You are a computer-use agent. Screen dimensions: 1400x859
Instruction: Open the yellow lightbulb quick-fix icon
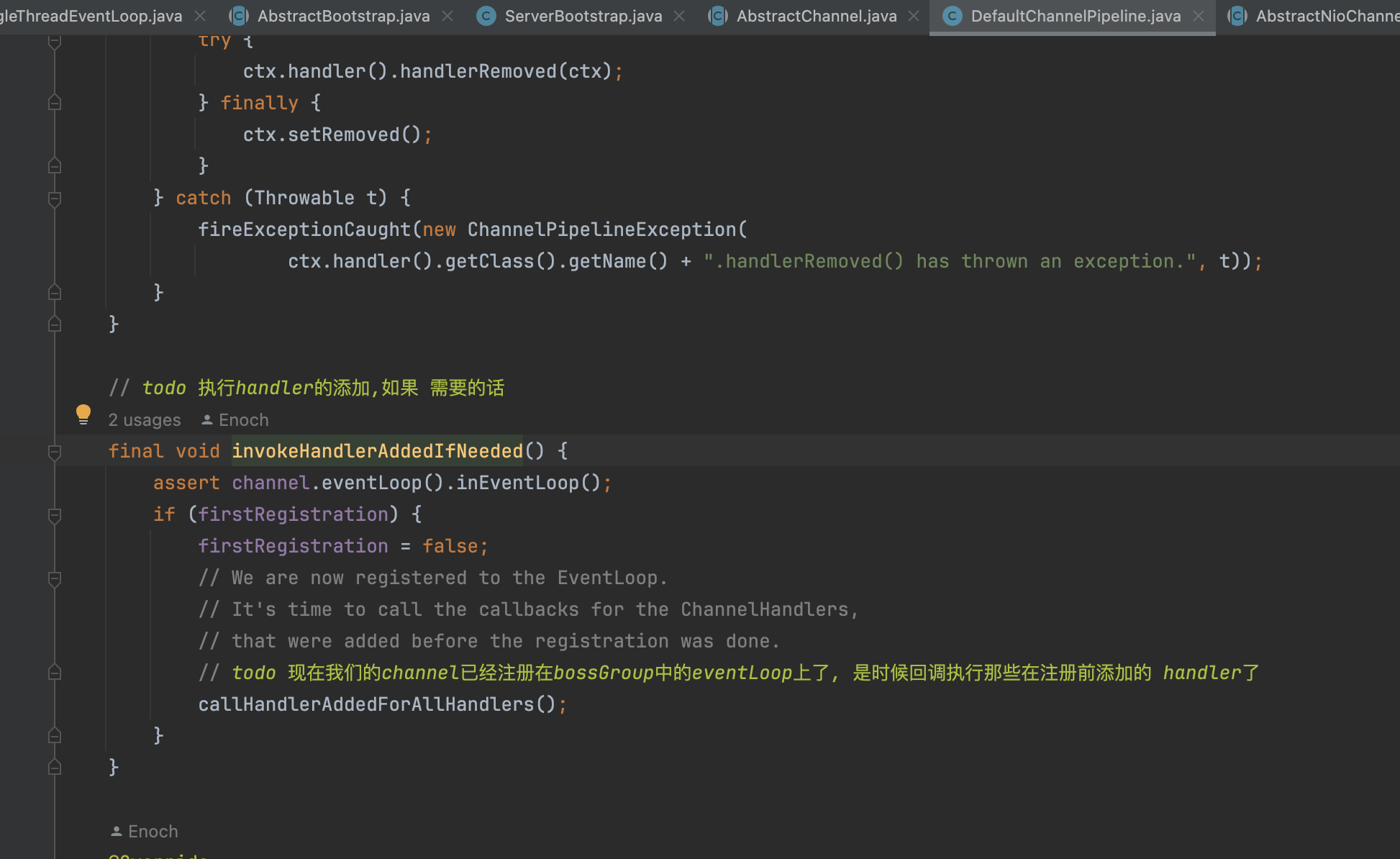83,414
